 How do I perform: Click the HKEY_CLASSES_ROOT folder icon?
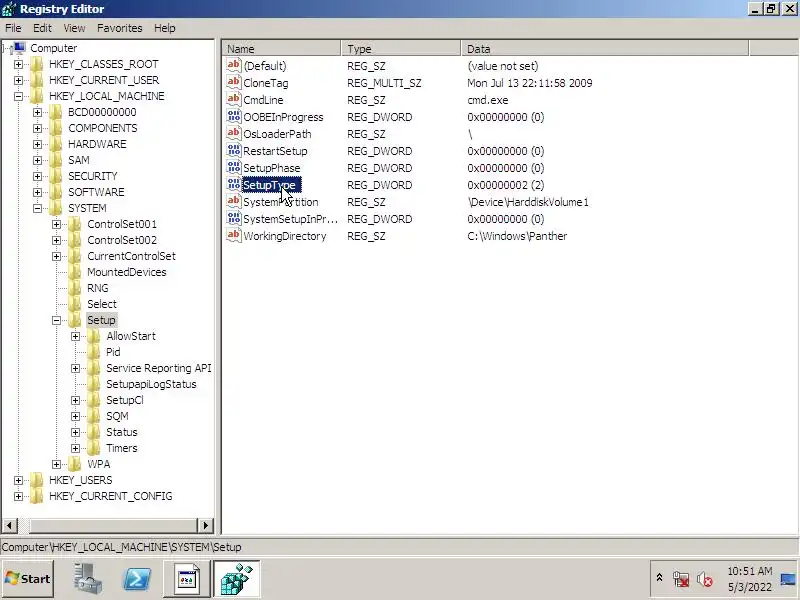point(37,64)
